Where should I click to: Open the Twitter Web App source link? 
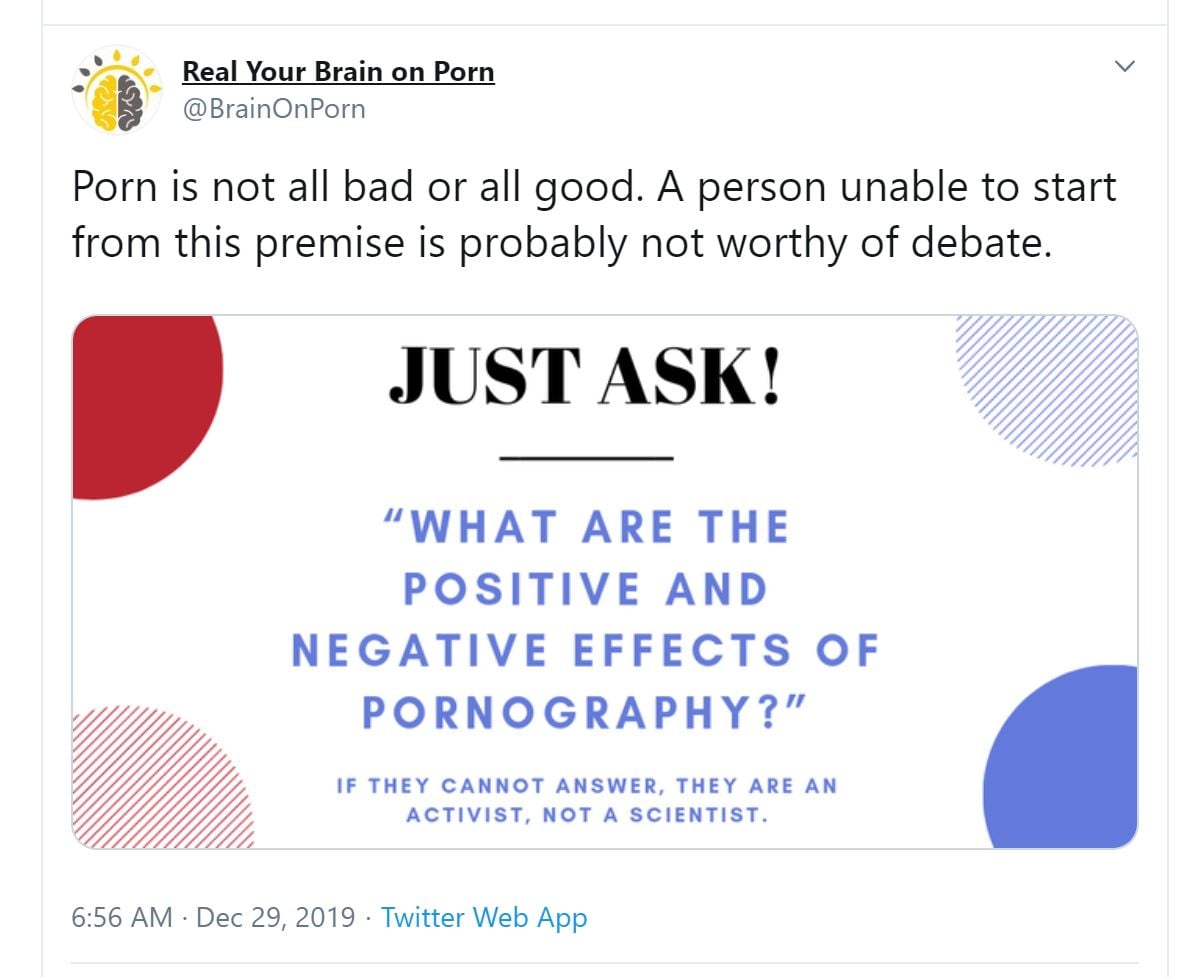(x=484, y=917)
